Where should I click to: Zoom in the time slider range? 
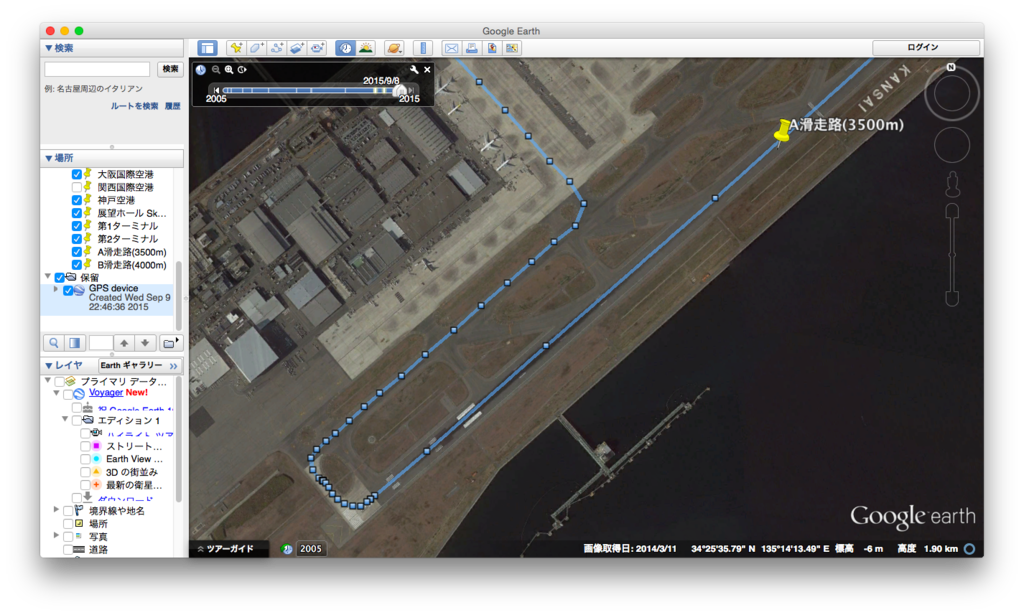[229, 69]
